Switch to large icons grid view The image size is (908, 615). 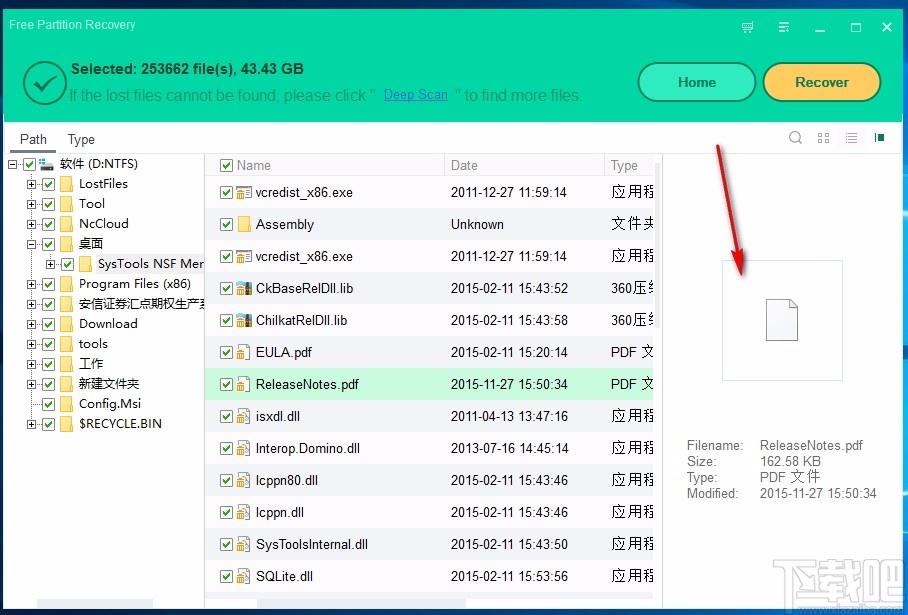coord(823,138)
